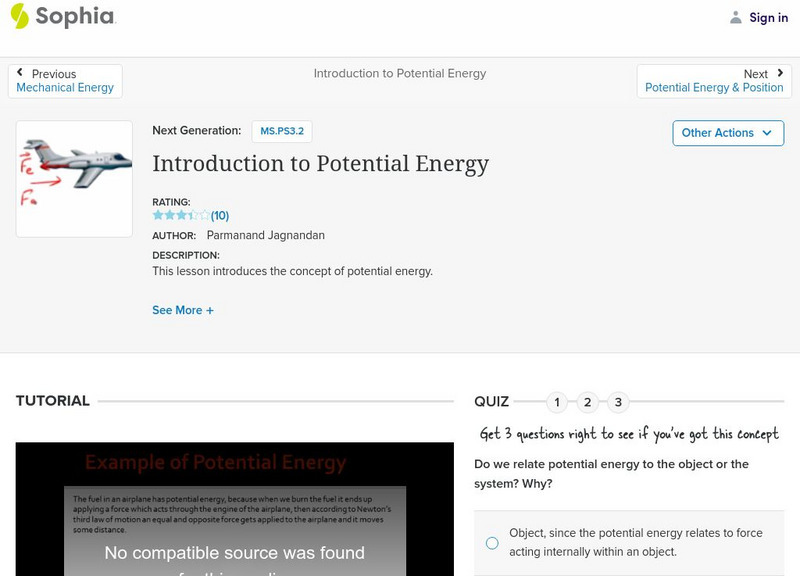The image size is (800, 576).
Task: Click the (10) ratings count
Action: click(220, 215)
